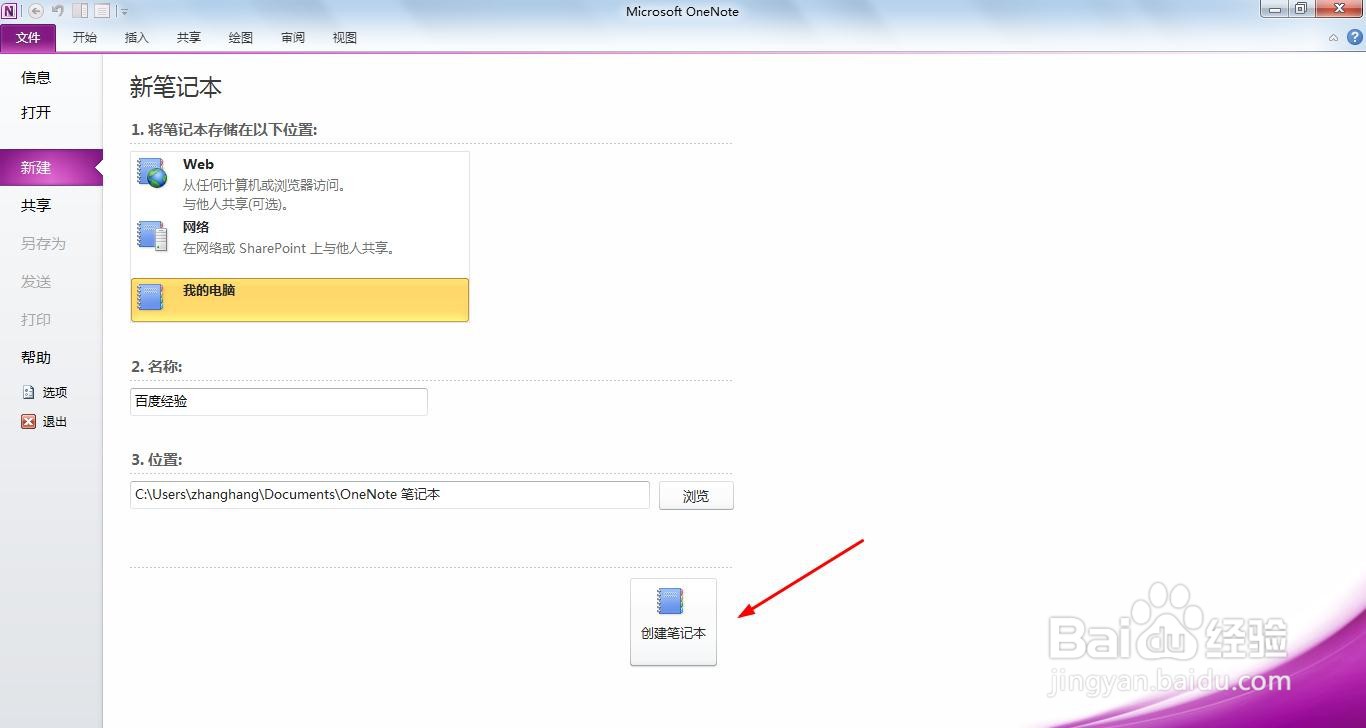The width and height of the screenshot is (1366, 728).
Task: Minimize the OneNote window
Action: (1274, 9)
